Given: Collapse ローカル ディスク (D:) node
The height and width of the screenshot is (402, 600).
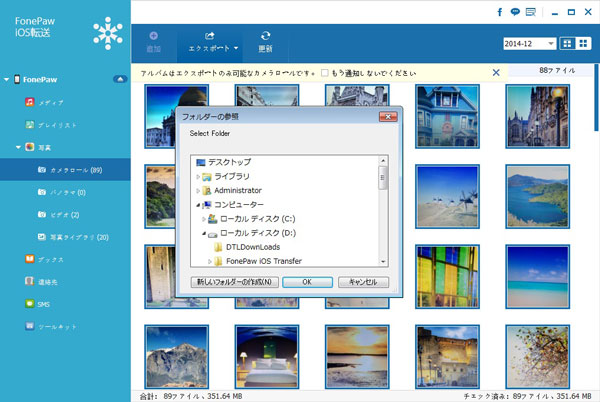Looking at the screenshot, I should pyautogui.click(x=204, y=233).
